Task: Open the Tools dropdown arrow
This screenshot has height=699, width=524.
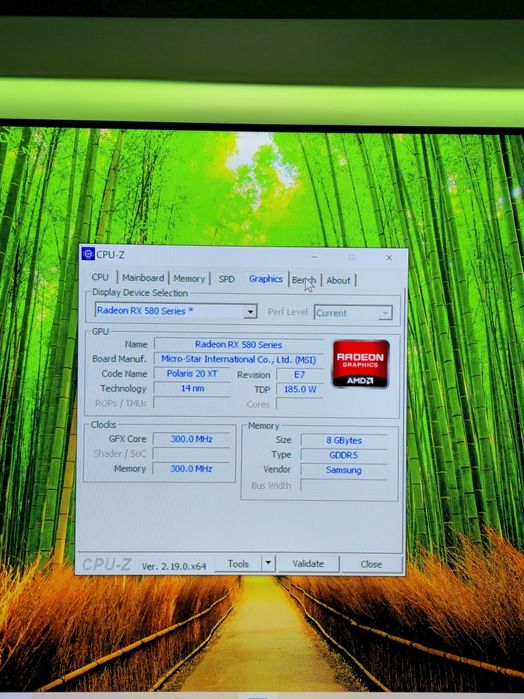Action: click(x=268, y=563)
